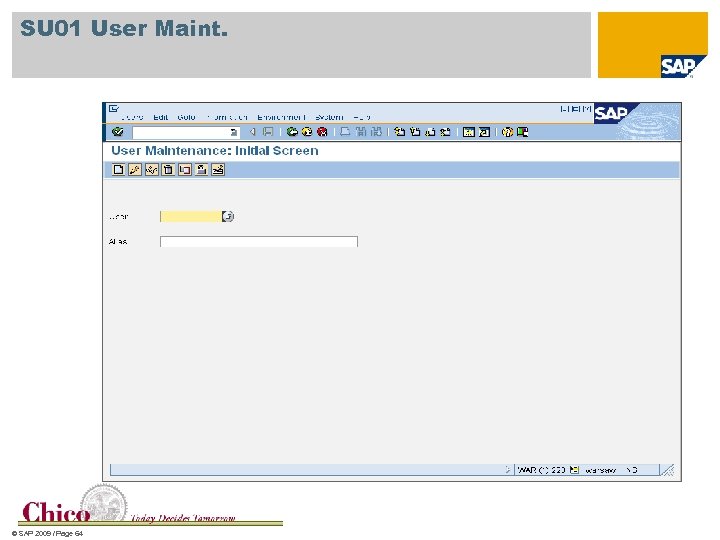Click the Alias input field
Screen dimensions: 720x540
(259, 242)
